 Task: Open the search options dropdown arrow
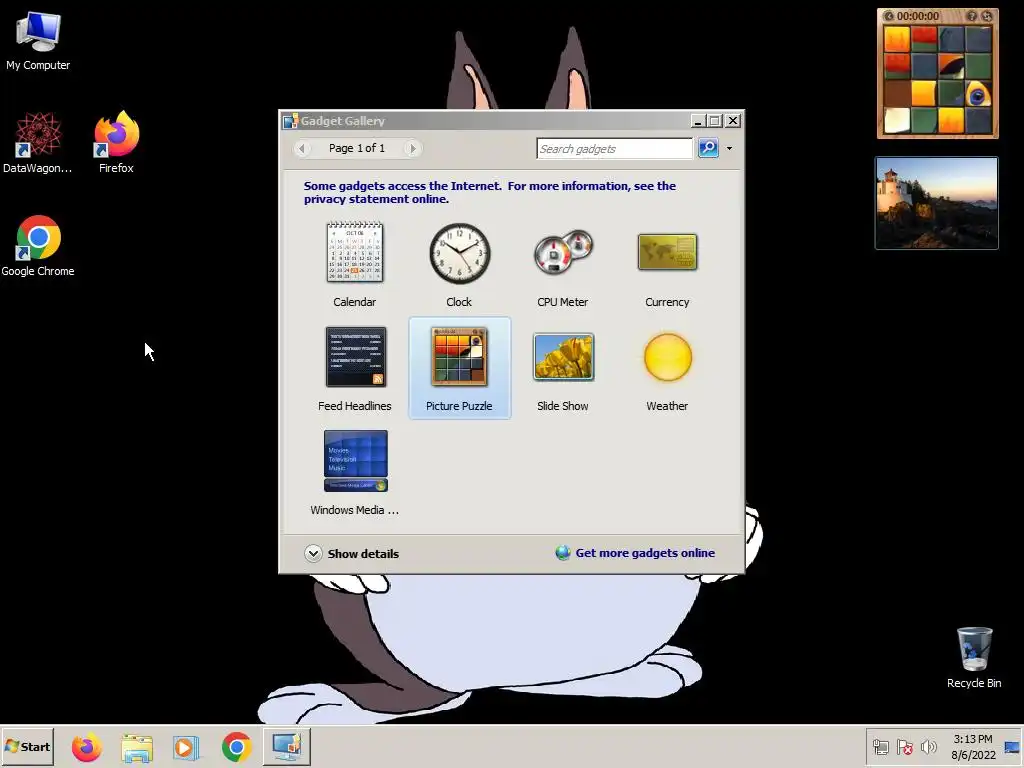729,148
